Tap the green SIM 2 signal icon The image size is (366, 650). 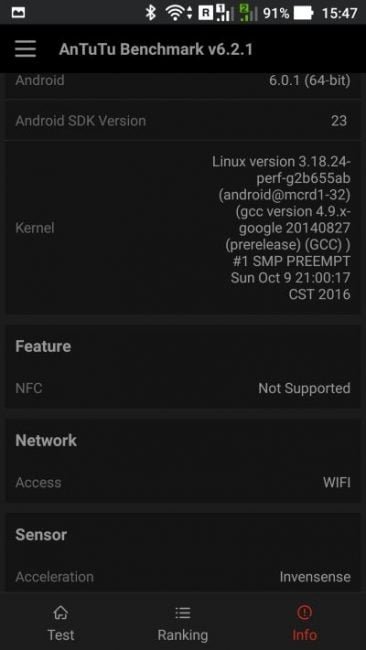click(249, 13)
